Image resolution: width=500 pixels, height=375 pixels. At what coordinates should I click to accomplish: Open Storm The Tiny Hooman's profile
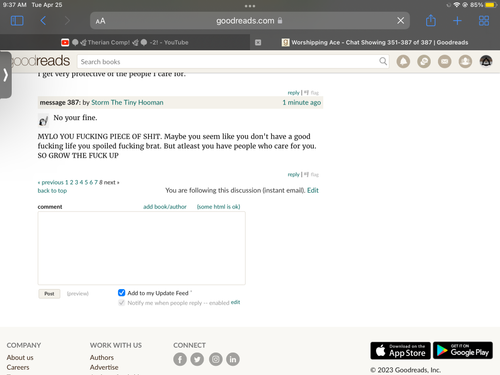coord(127,102)
